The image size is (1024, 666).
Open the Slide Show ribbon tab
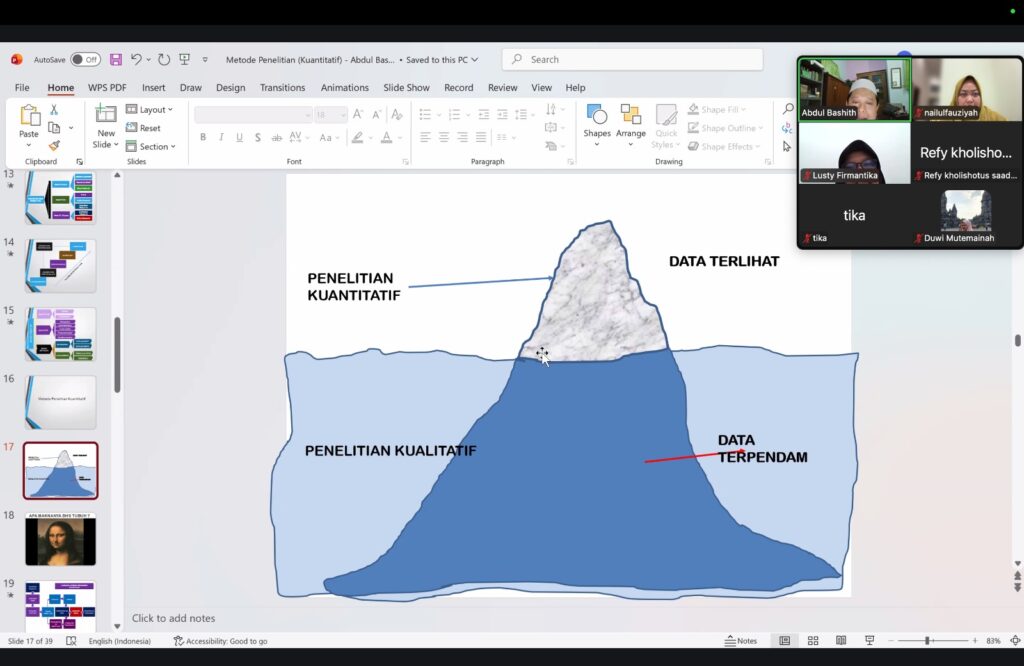pos(406,88)
